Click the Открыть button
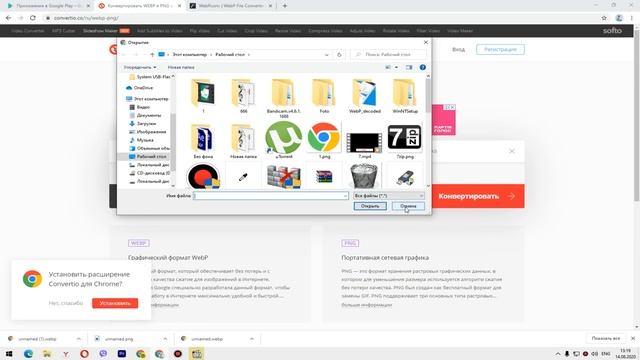Image resolution: width=640 pixels, height=360 pixels. (x=370, y=206)
